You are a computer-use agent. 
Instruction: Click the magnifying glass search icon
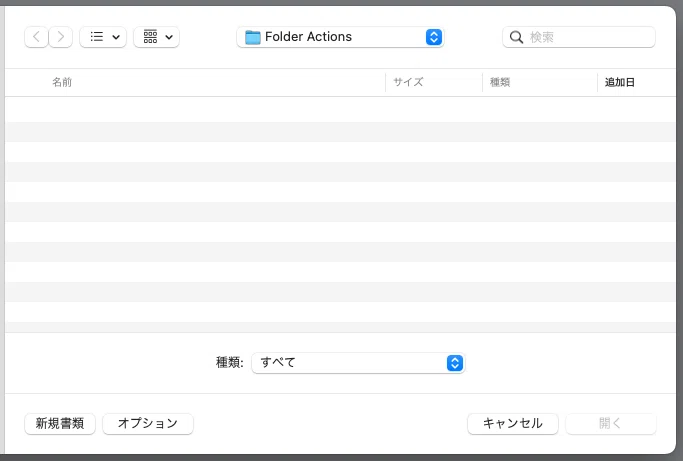[x=516, y=37]
